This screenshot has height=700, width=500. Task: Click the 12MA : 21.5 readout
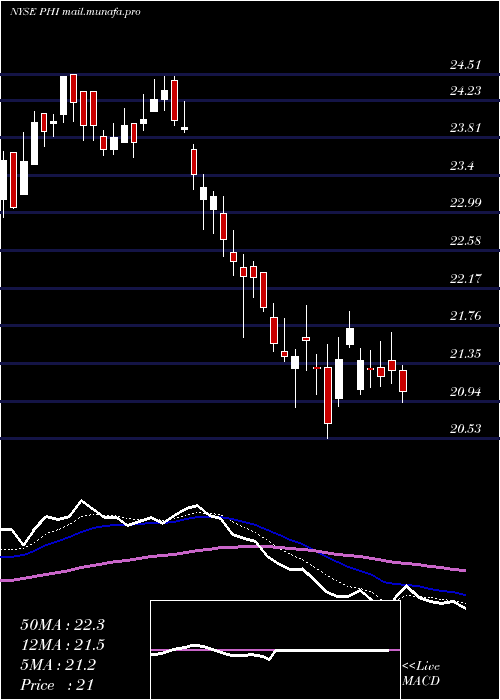(x=62, y=645)
